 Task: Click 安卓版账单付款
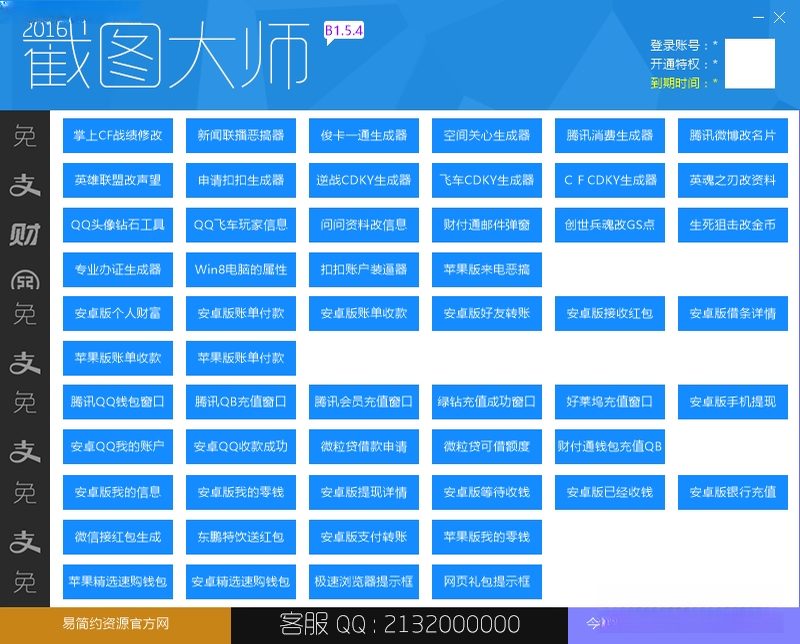(x=241, y=313)
